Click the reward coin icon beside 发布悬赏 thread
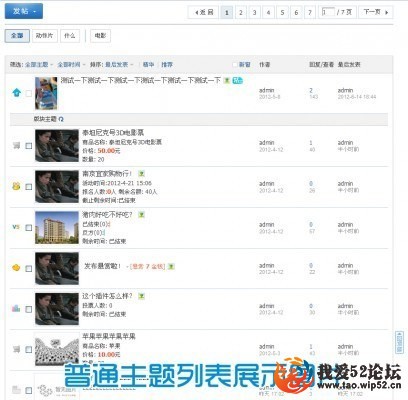408x400 pixels. [16, 268]
